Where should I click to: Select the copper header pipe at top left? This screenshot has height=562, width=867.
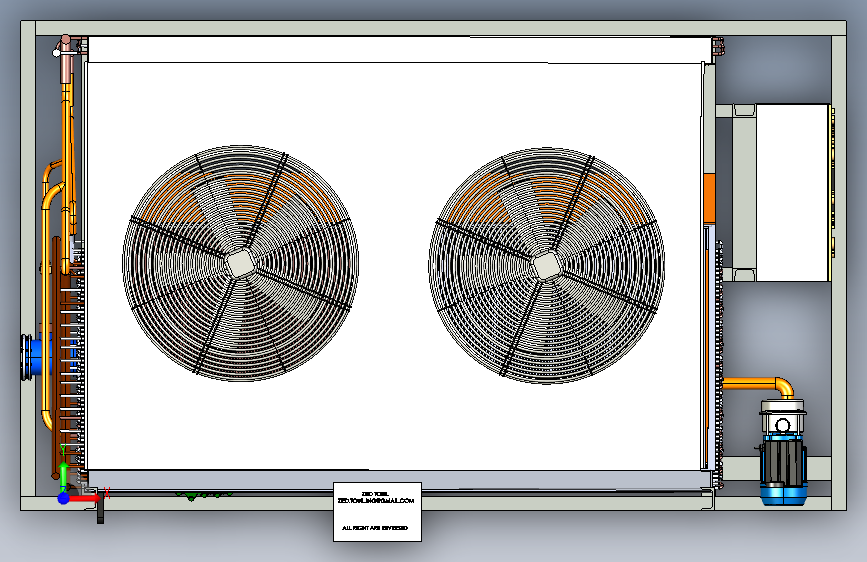pyautogui.click(x=66, y=60)
